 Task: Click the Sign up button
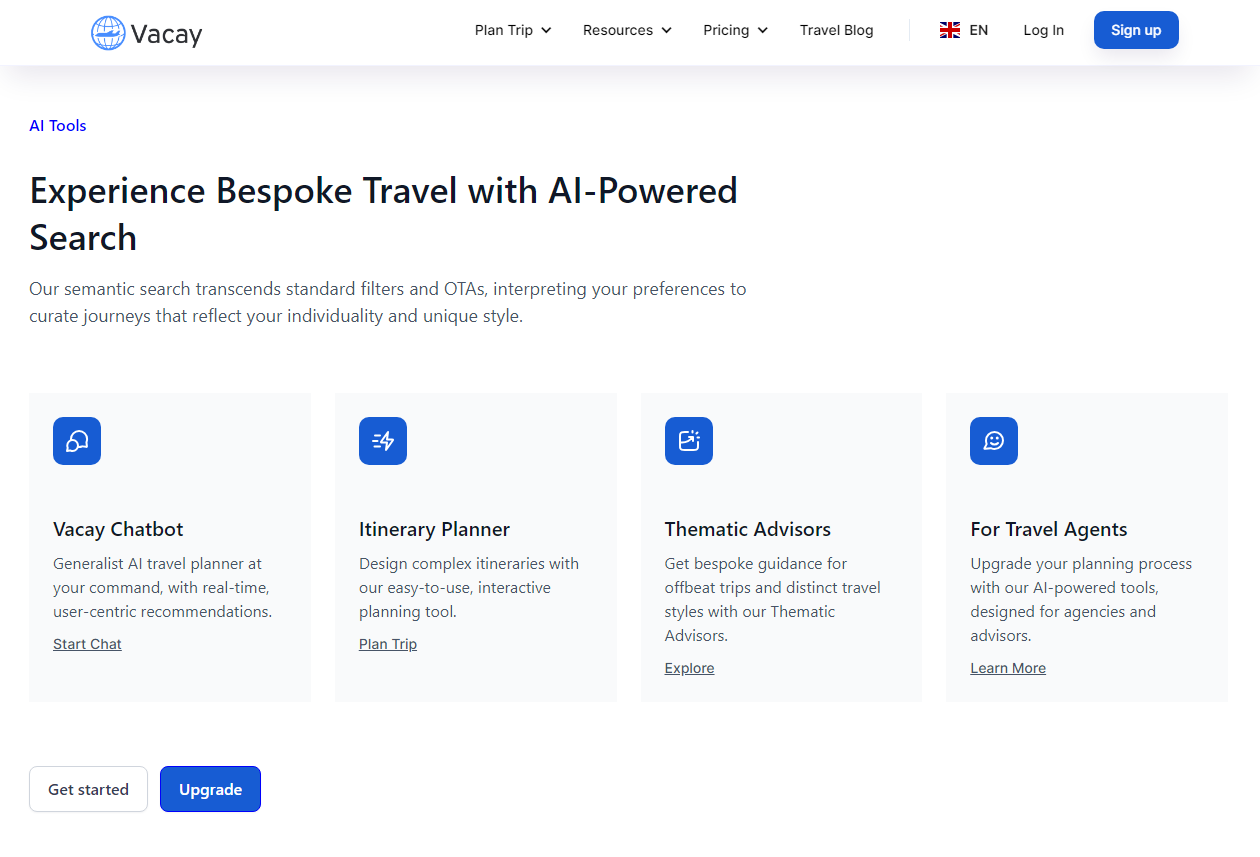[1136, 30]
